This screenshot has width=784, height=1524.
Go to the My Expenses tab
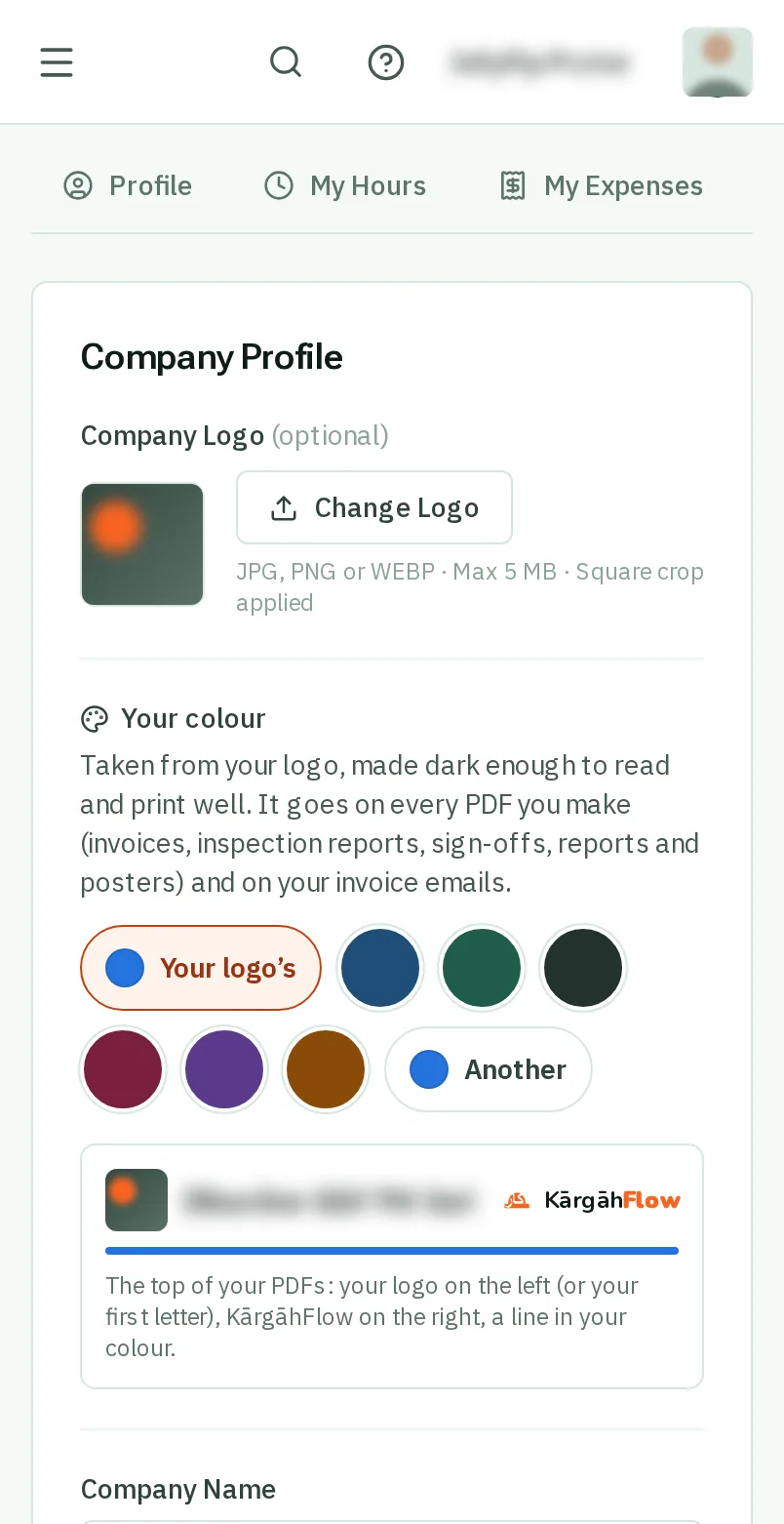tap(601, 185)
